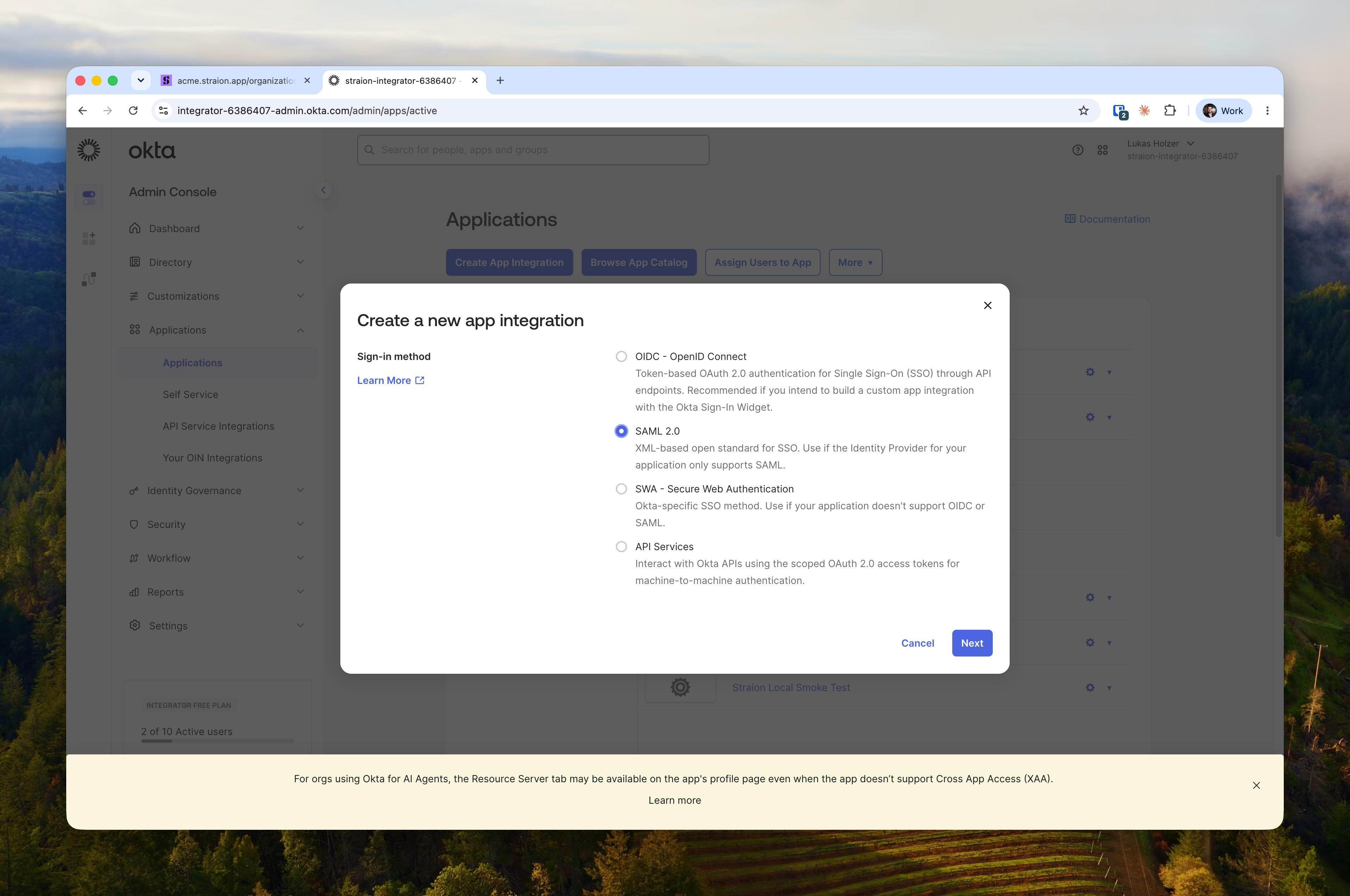Expand the Security section chevron

coord(300,524)
